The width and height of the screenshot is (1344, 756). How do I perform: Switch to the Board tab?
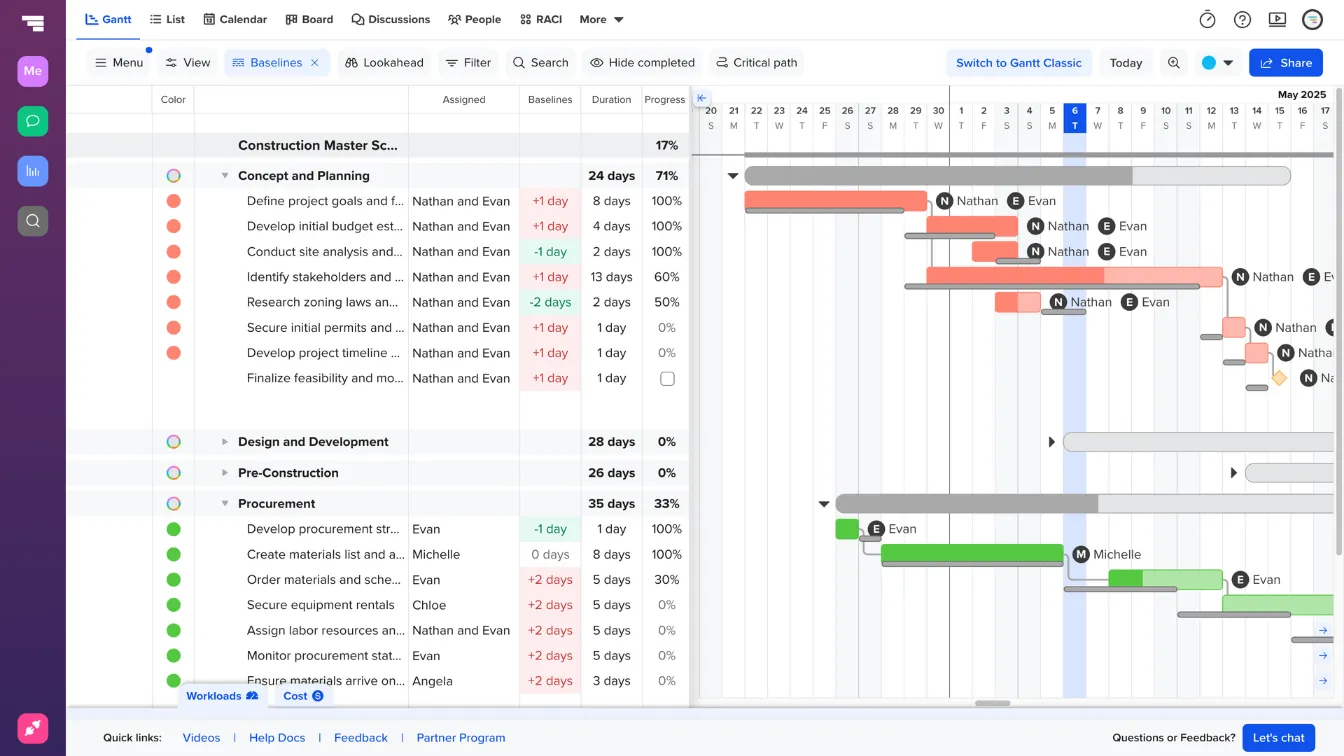click(x=309, y=19)
